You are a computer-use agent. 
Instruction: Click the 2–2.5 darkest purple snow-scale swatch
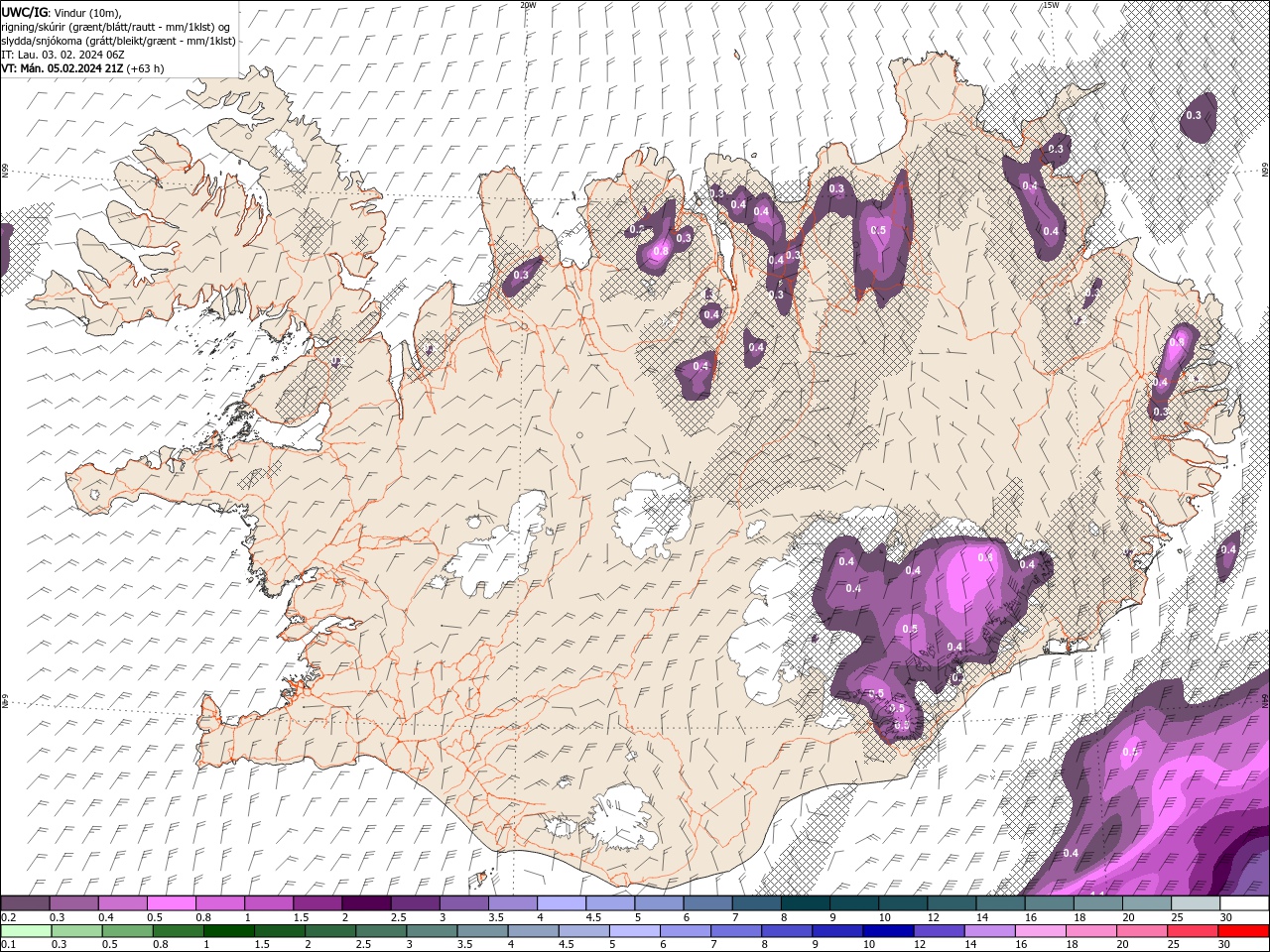coord(365,903)
